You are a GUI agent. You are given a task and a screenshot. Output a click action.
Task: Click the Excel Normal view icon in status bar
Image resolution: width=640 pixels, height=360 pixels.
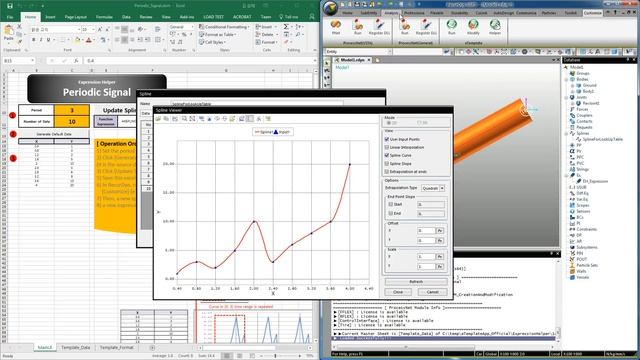pos(227,356)
